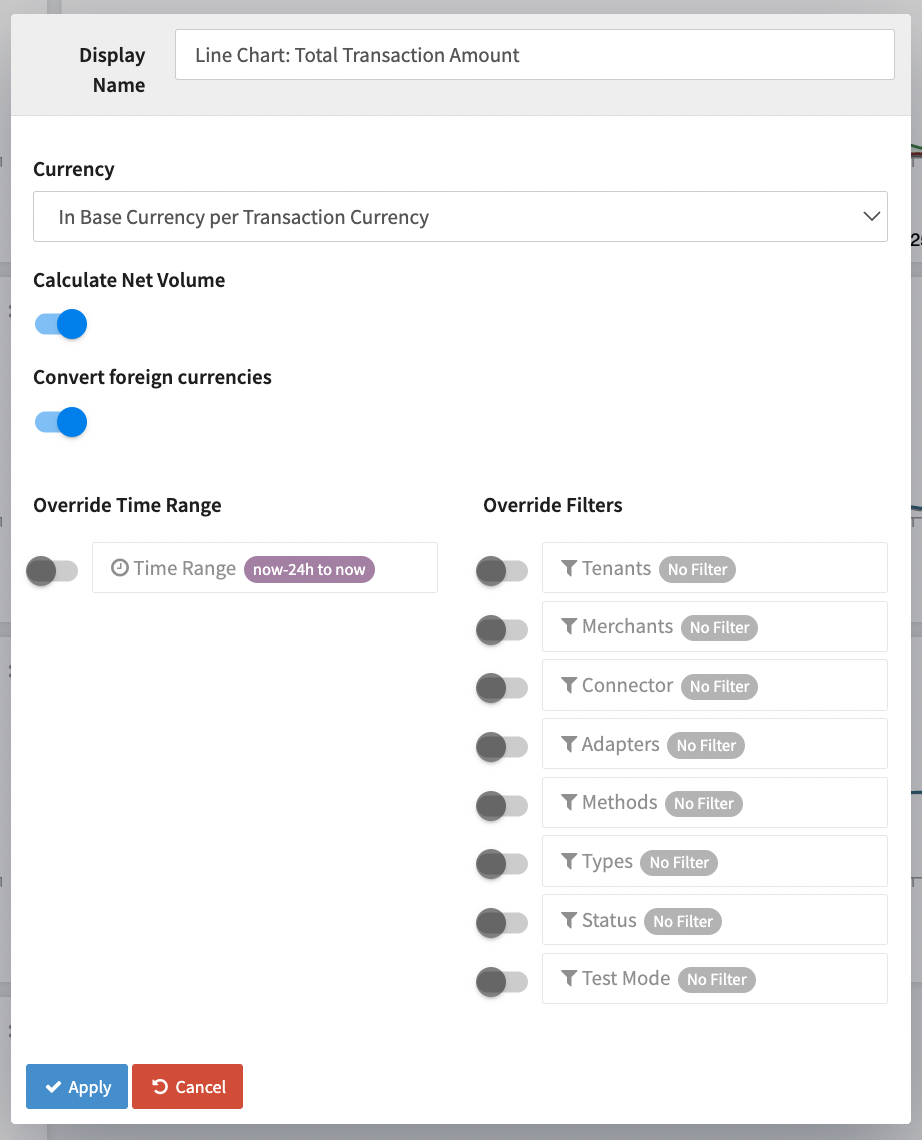The image size is (922, 1140).
Task: Click the funnel icon next to Adapters
Action: (569, 744)
